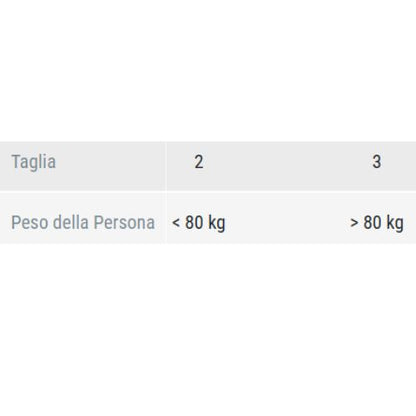Click the Peso della Persona label

click(x=83, y=223)
